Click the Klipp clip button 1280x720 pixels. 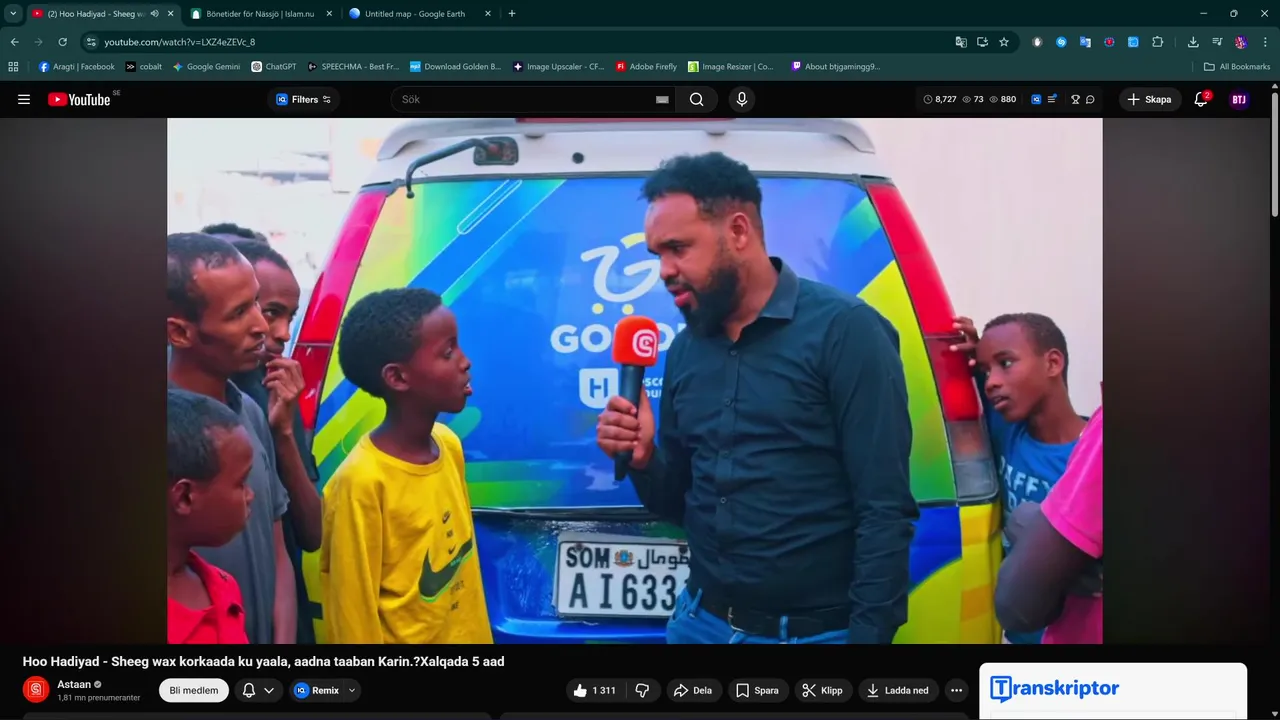[x=823, y=690]
